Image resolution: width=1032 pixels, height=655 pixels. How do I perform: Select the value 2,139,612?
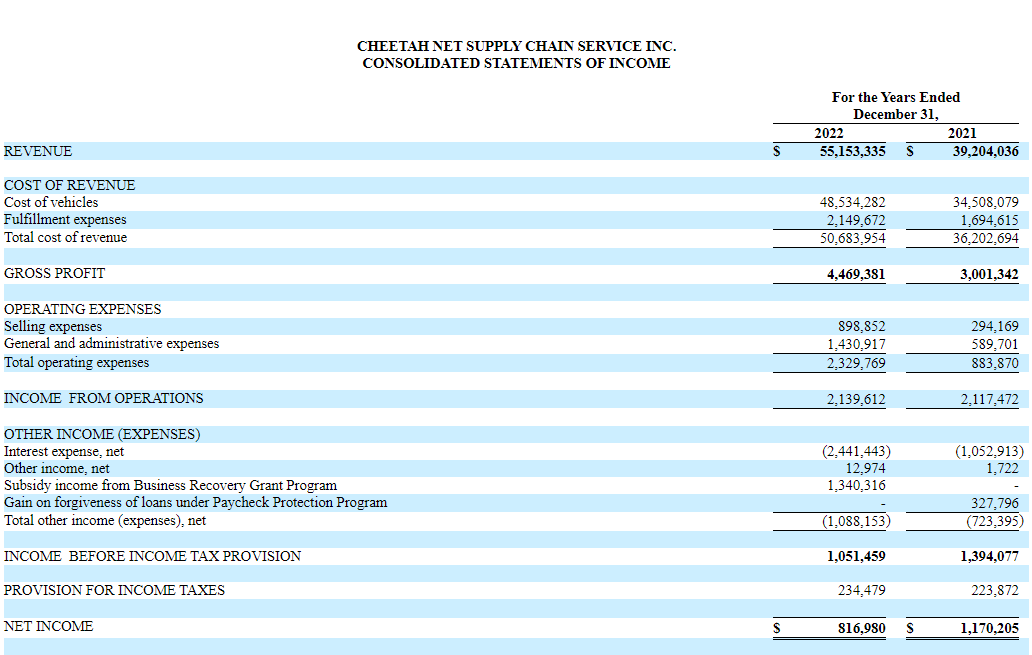856,400
